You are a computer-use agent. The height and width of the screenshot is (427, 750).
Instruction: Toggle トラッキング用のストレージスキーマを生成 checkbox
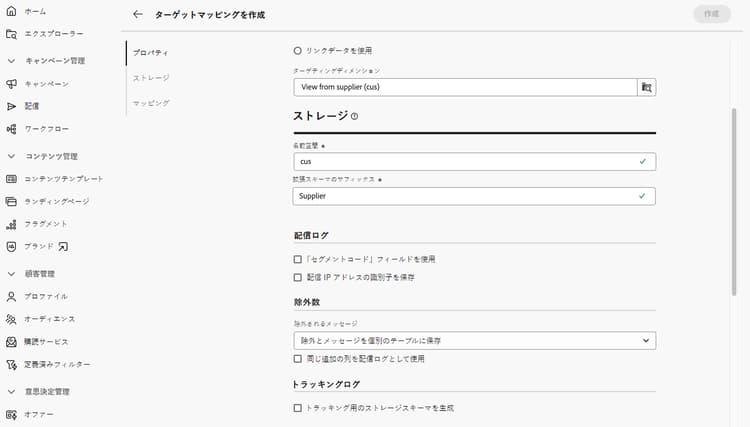tap(298, 408)
